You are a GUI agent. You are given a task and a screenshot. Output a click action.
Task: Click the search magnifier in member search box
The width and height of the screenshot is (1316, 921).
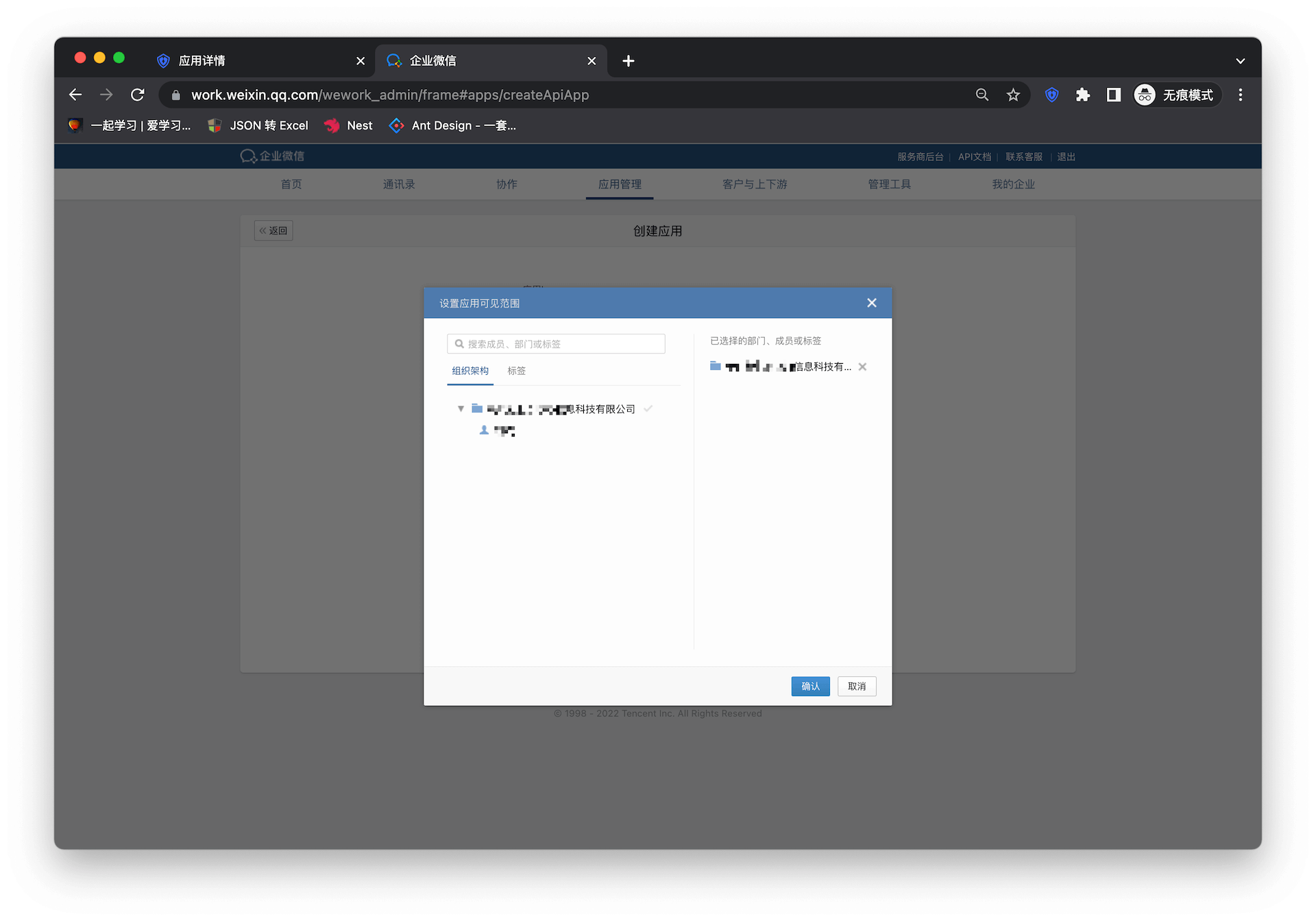coord(459,344)
